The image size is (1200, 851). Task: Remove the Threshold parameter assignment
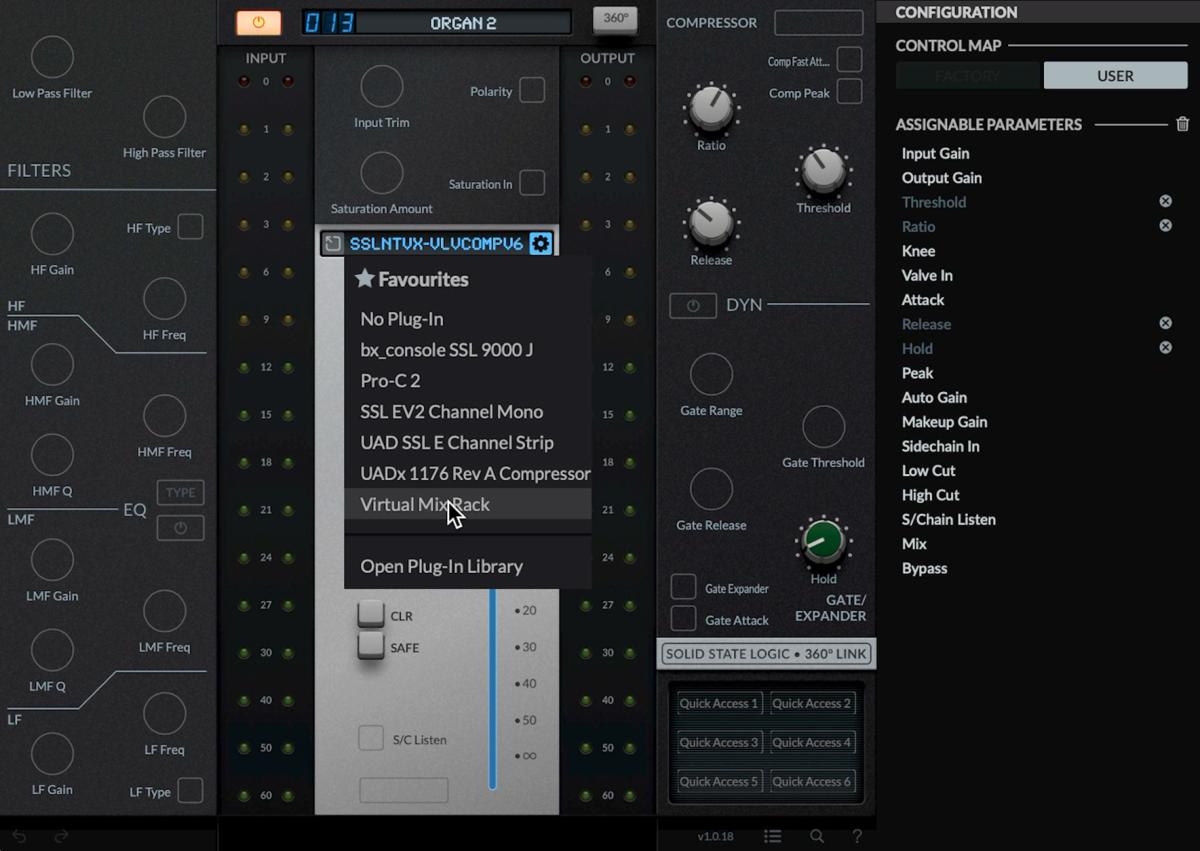[1165, 200]
